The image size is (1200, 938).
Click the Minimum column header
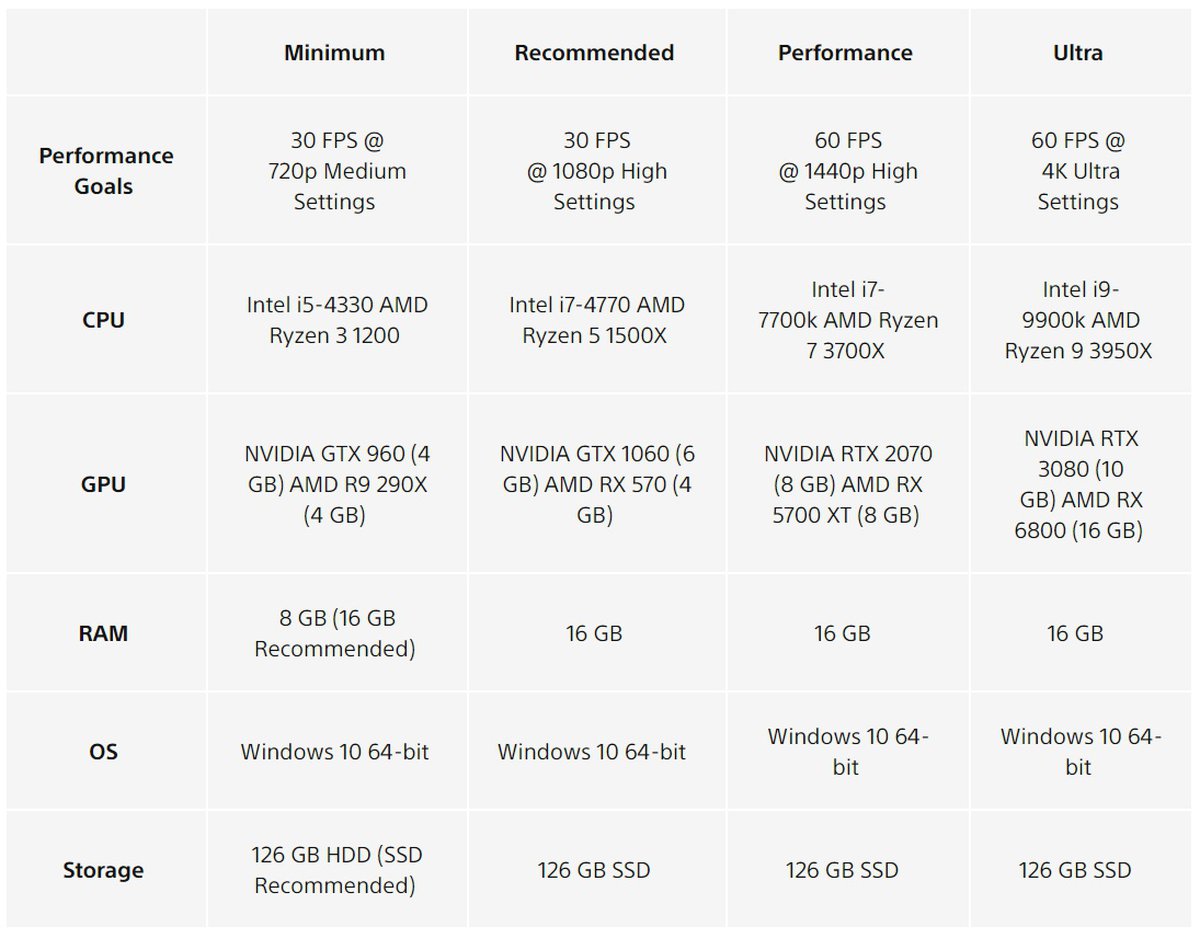(334, 53)
